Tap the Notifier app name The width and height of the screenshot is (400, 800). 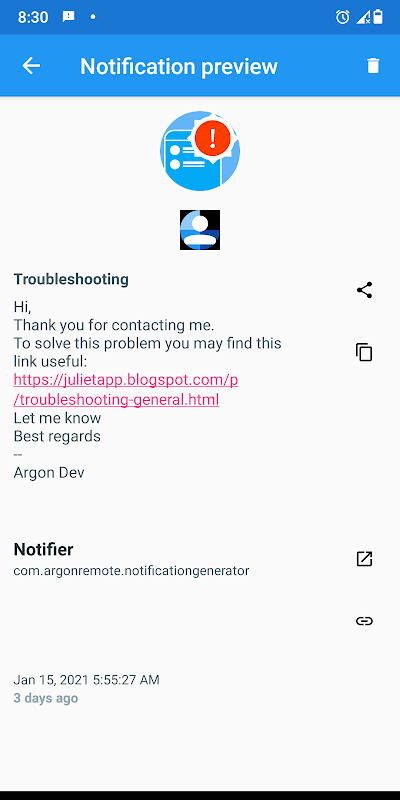tap(43, 549)
